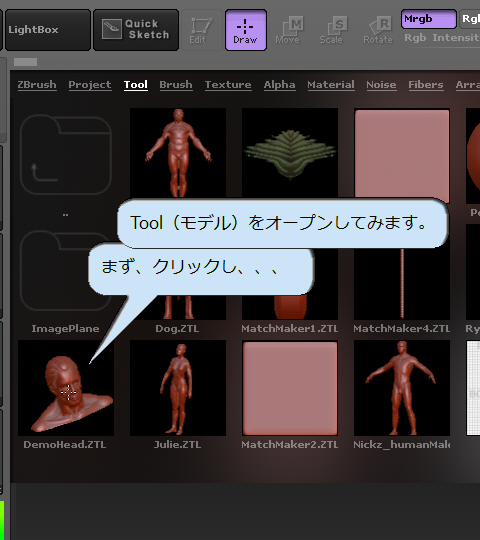This screenshot has height=540, width=480.
Task: Click the Dog.ZTL file name
Action: 177,329
